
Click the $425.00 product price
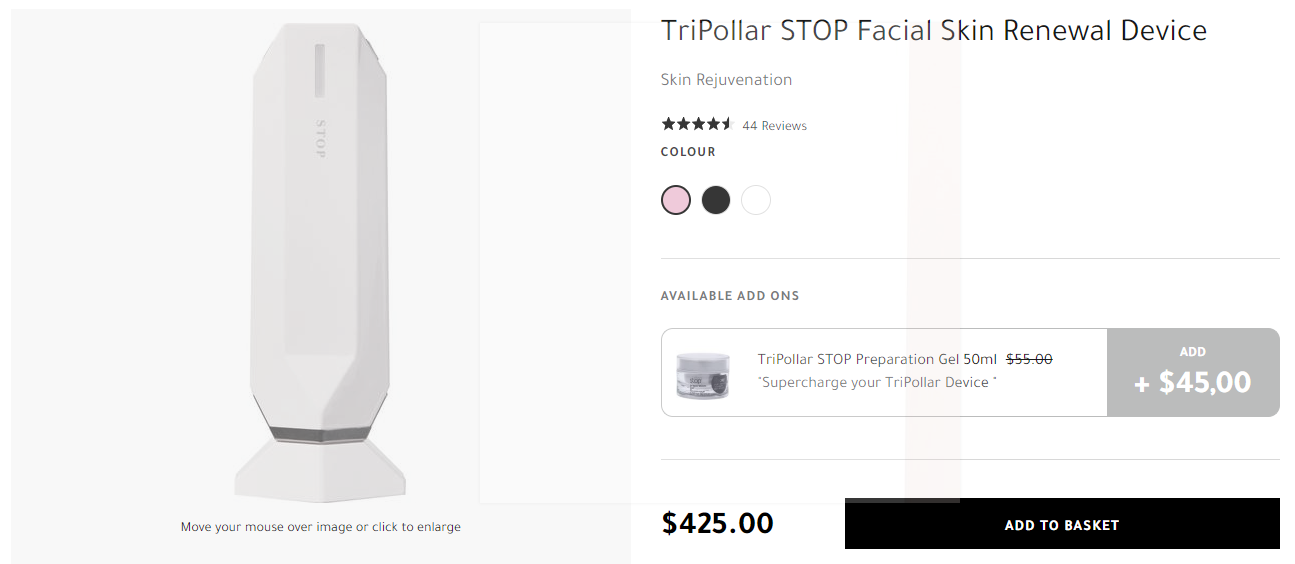(x=717, y=523)
